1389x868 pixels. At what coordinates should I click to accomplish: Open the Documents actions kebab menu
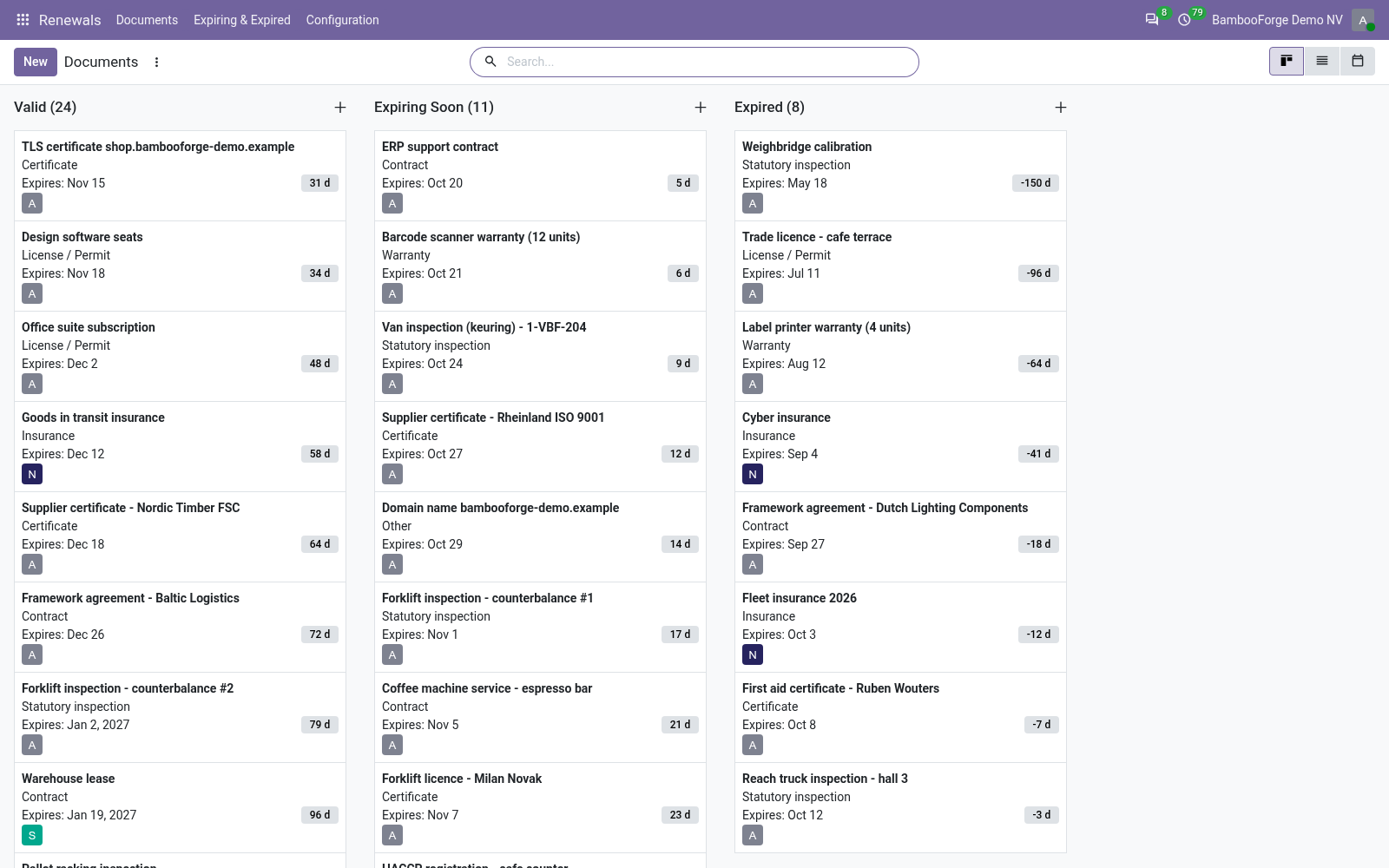point(156,62)
